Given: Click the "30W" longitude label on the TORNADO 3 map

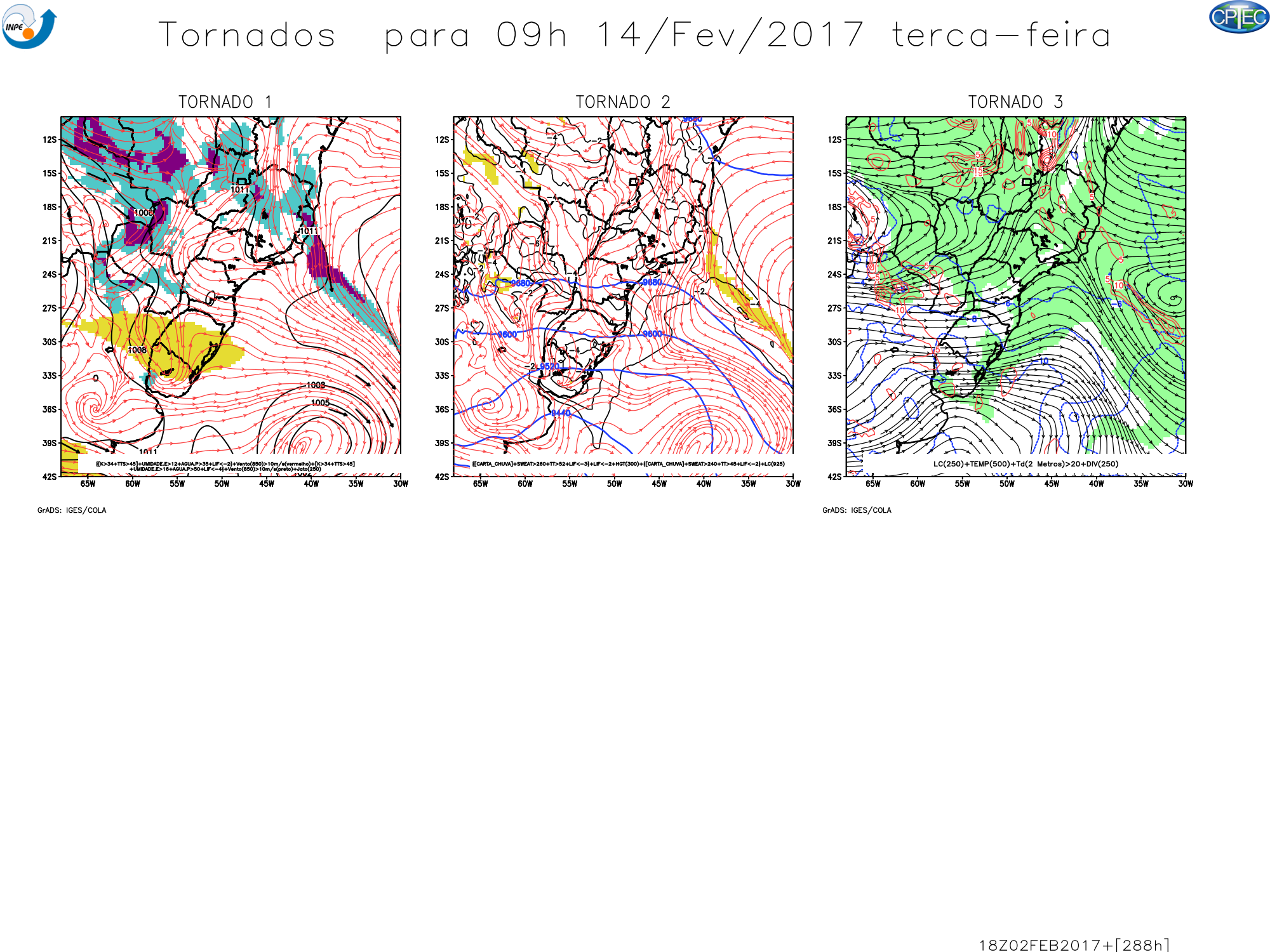Looking at the screenshot, I should (x=1186, y=484).
